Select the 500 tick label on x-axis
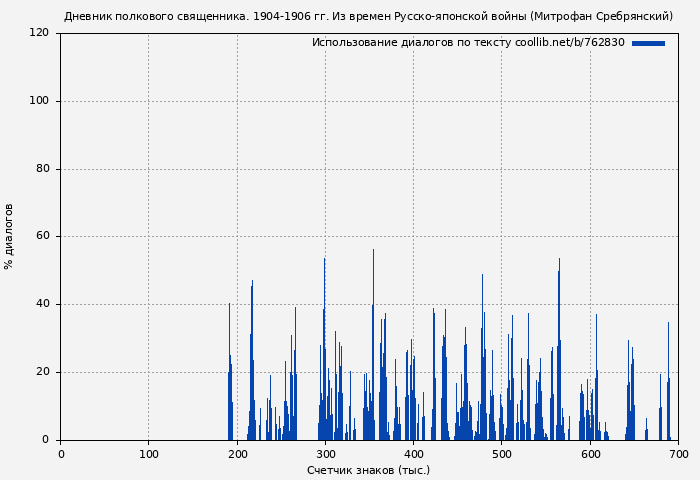The width and height of the screenshot is (700, 480). click(x=502, y=454)
